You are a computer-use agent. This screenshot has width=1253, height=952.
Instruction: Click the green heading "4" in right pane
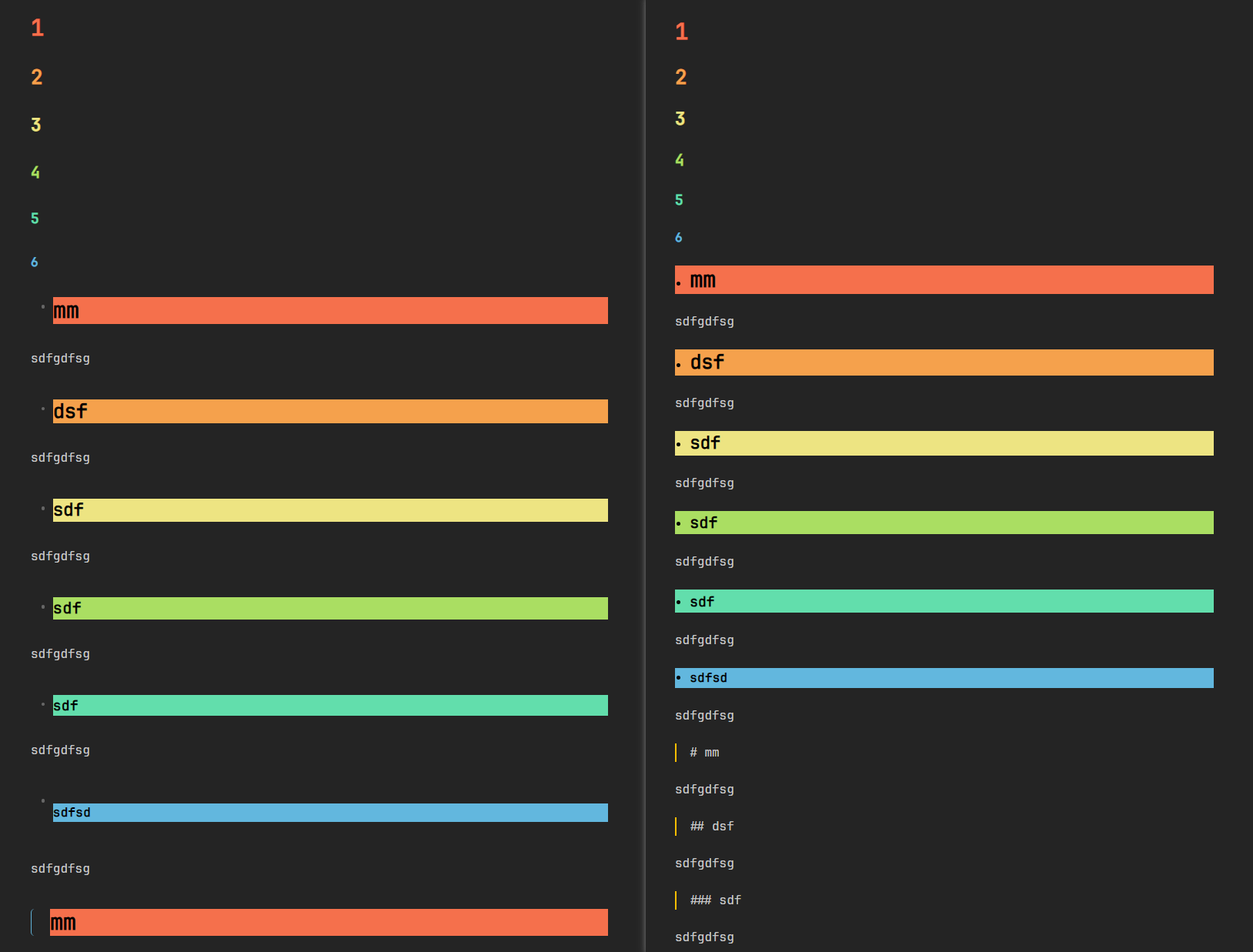(679, 160)
